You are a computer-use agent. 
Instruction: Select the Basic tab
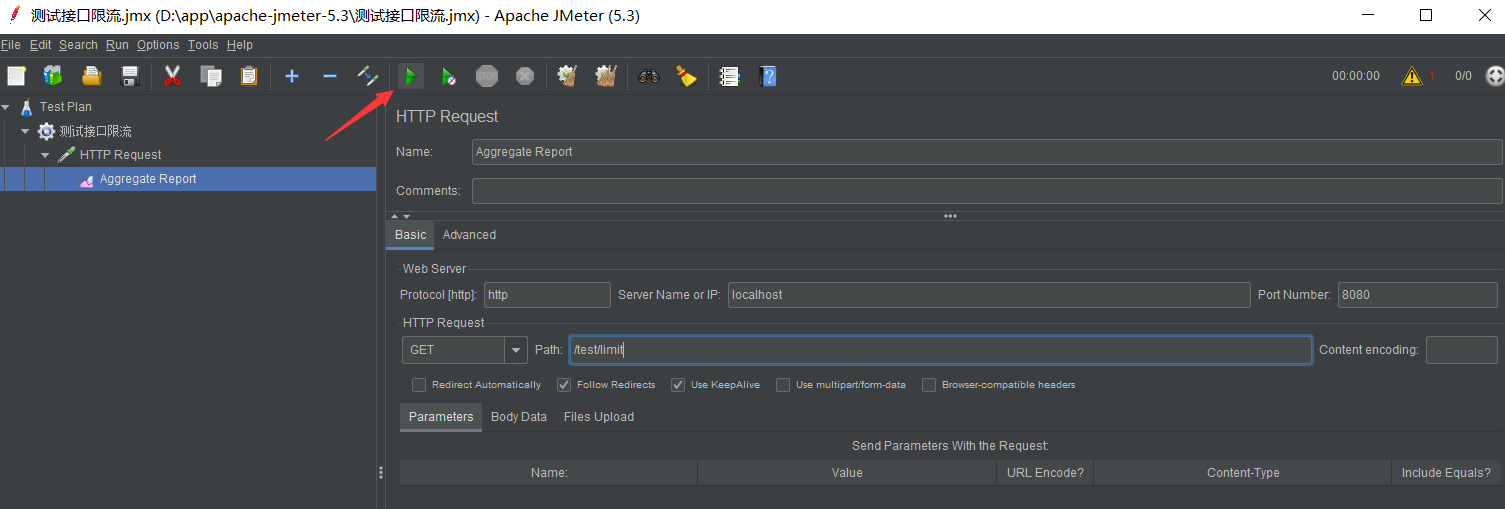[x=410, y=235]
